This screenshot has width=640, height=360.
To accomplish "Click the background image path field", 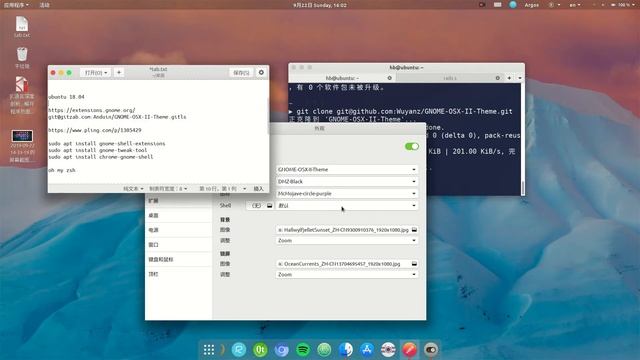I will click(347, 230).
